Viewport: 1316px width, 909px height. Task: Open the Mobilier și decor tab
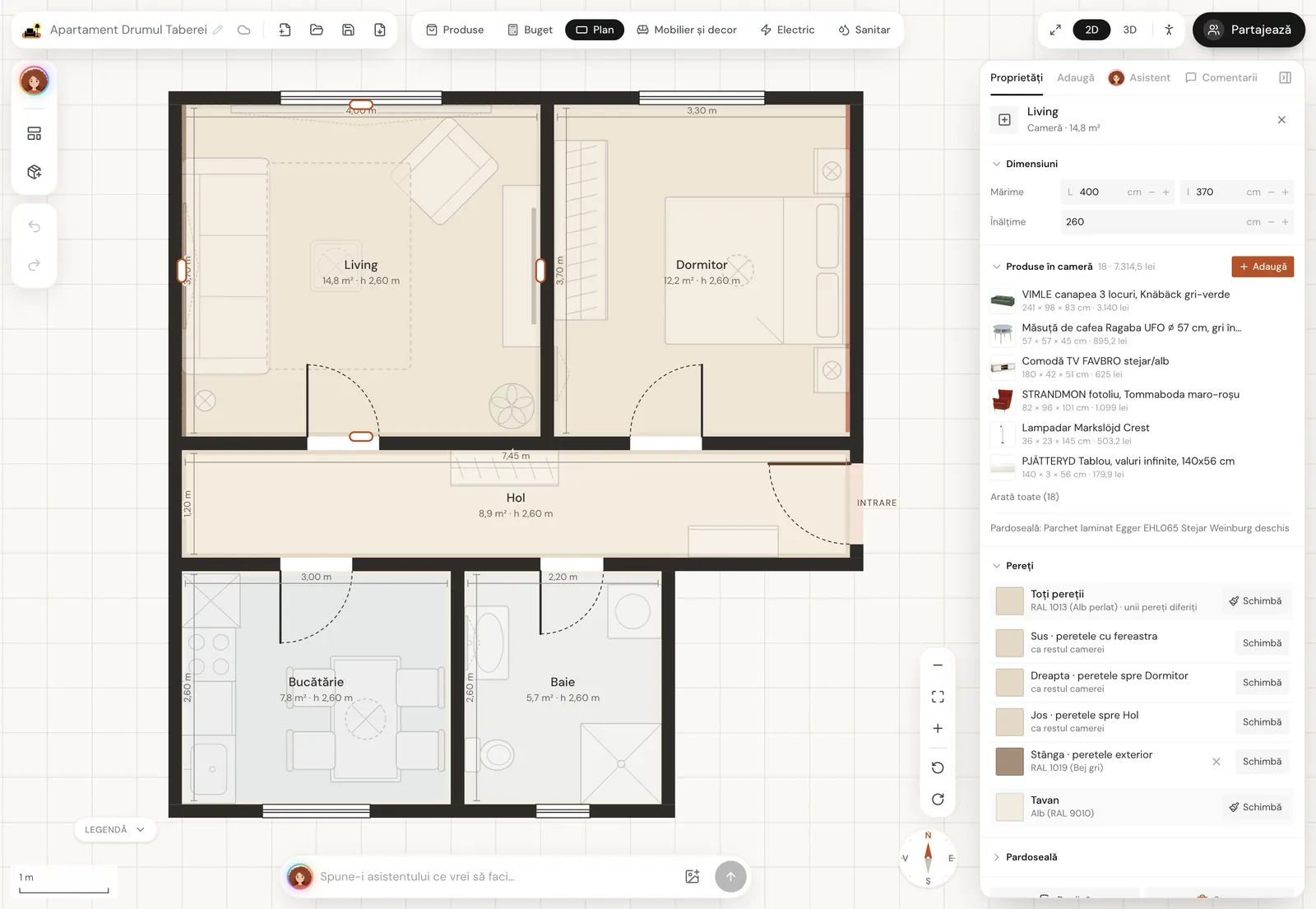[686, 30]
